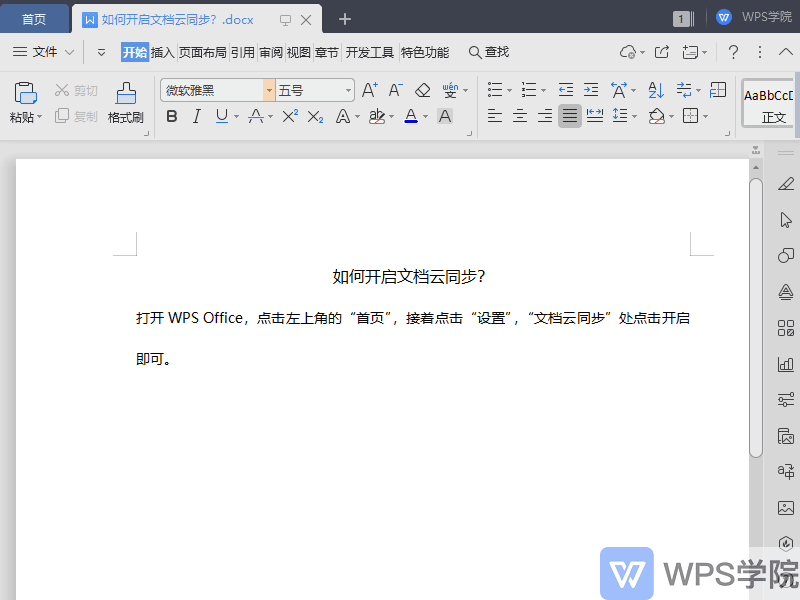Click the center alignment icon
Image resolution: width=800 pixels, height=600 pixels.
click(x=519, y=116)
